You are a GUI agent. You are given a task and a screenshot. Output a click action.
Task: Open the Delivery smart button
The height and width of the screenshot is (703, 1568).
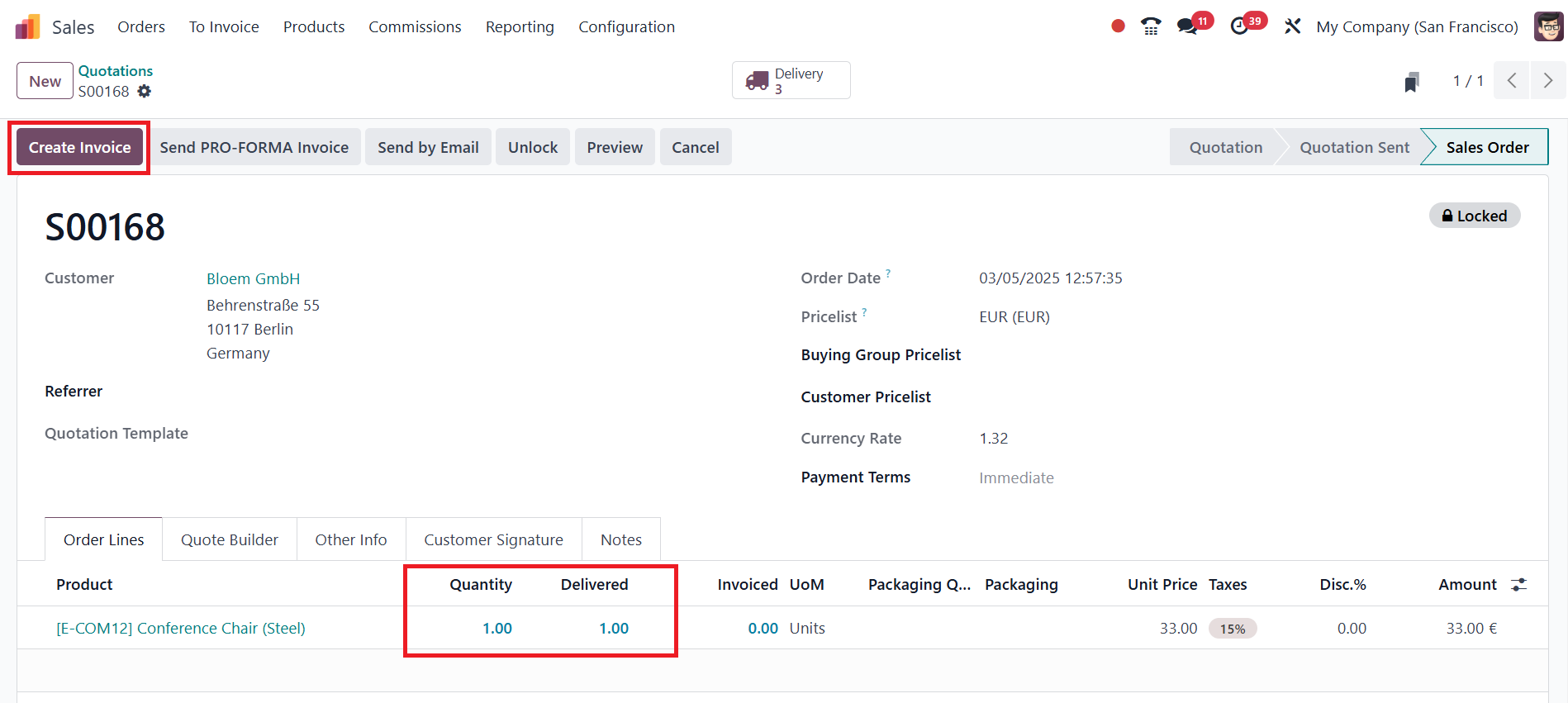coord(791,81)
